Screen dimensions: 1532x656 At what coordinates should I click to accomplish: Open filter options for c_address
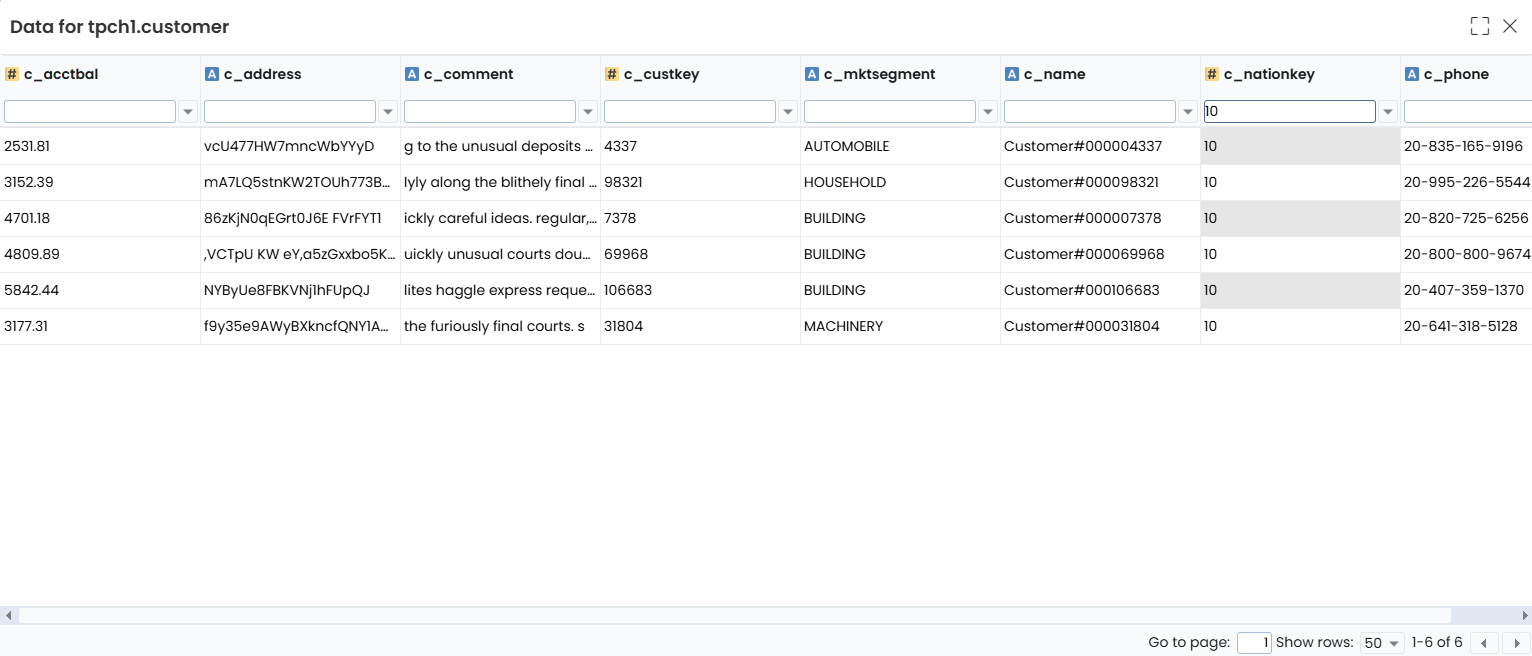(388, 112)
